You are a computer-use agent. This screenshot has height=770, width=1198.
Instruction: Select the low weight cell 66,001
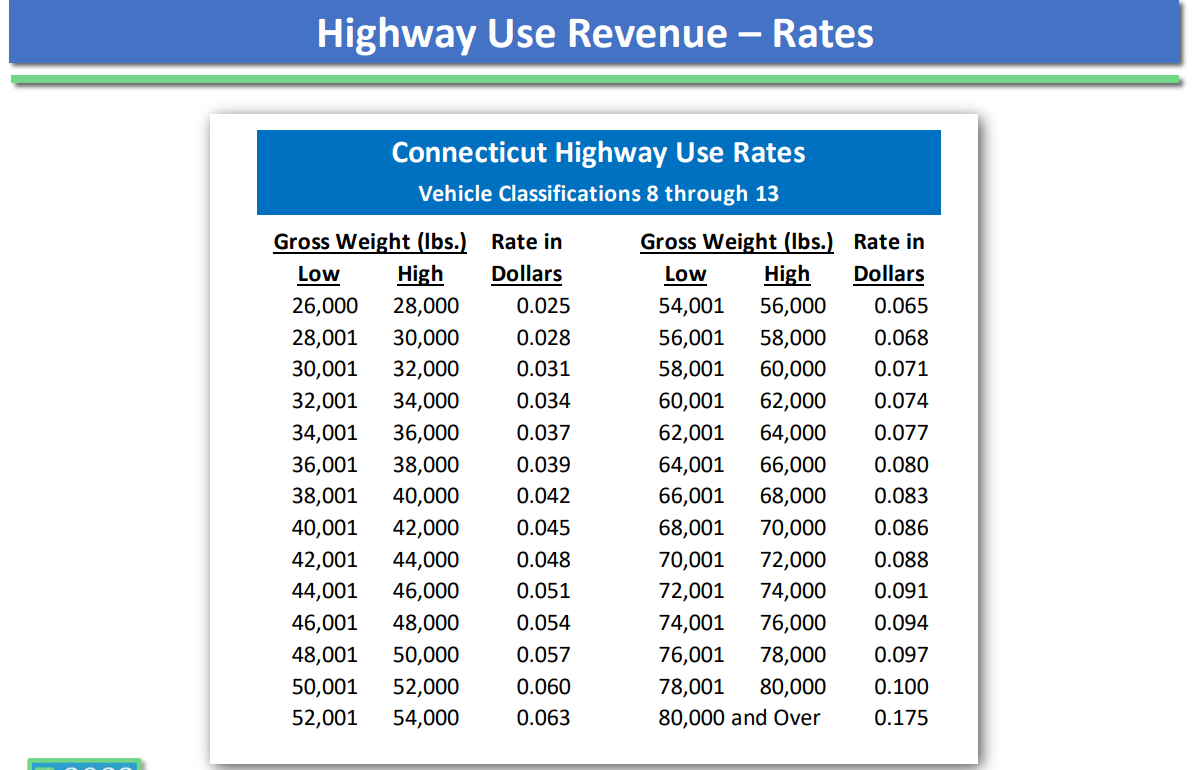point(691,497)
